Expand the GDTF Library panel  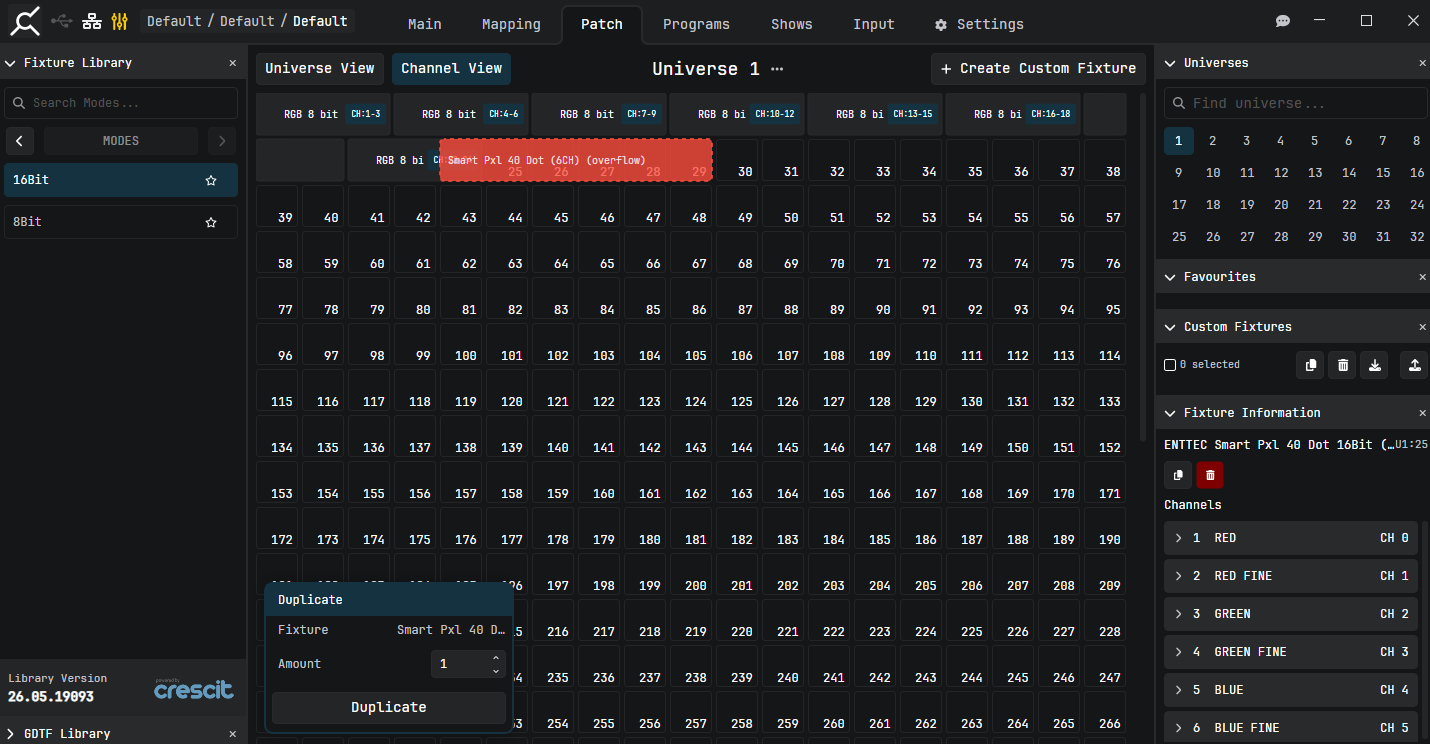point(11,734)
